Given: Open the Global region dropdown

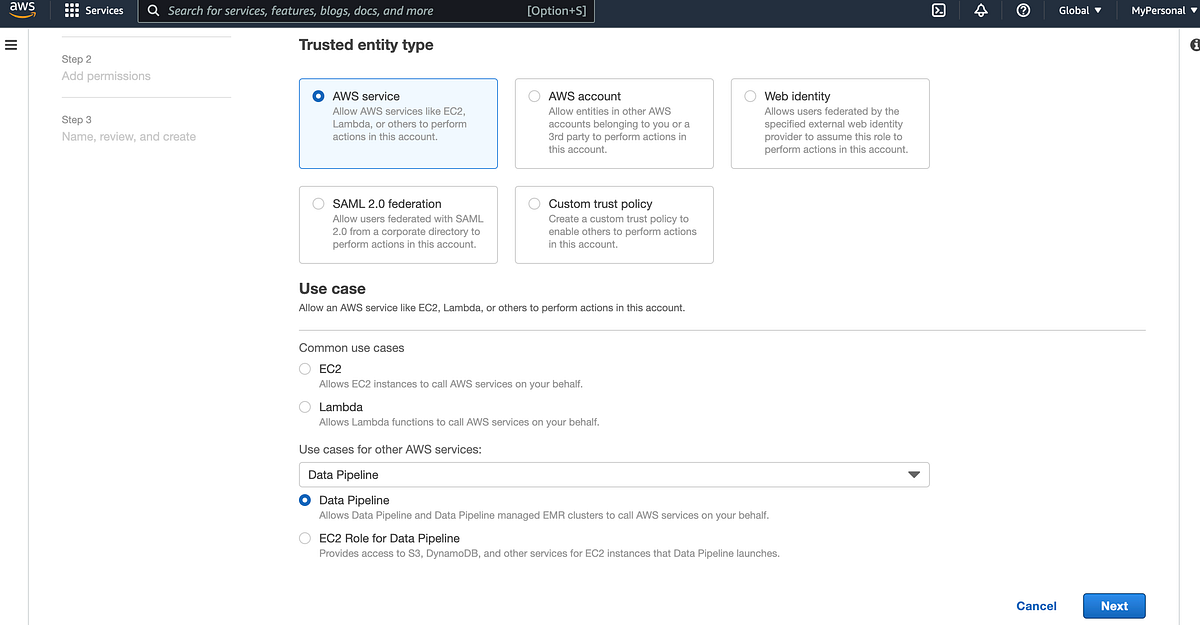Looking at the screenshot, I should coord(1079,11).
